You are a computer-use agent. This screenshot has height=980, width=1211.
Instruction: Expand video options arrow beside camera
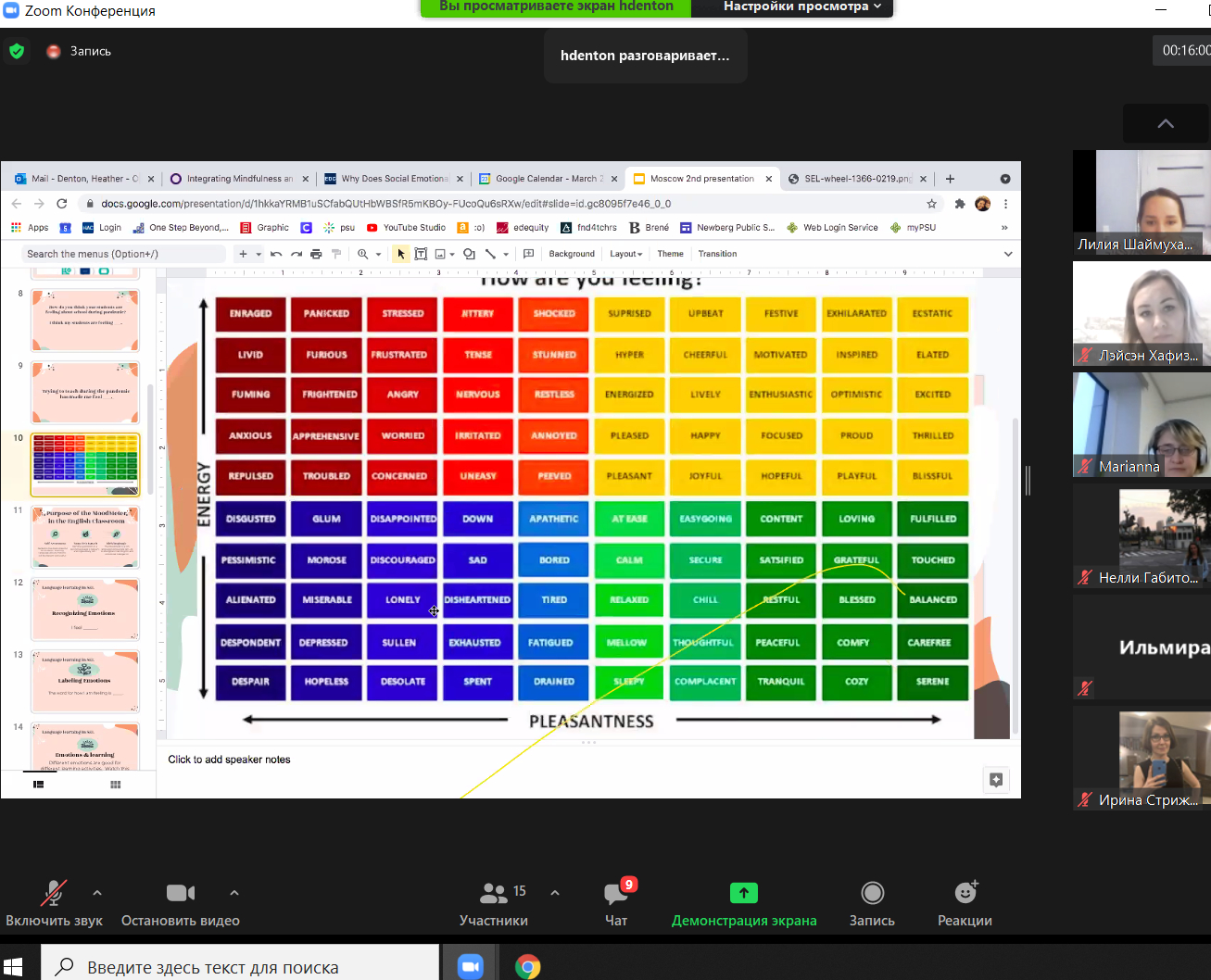coord(234,893)
